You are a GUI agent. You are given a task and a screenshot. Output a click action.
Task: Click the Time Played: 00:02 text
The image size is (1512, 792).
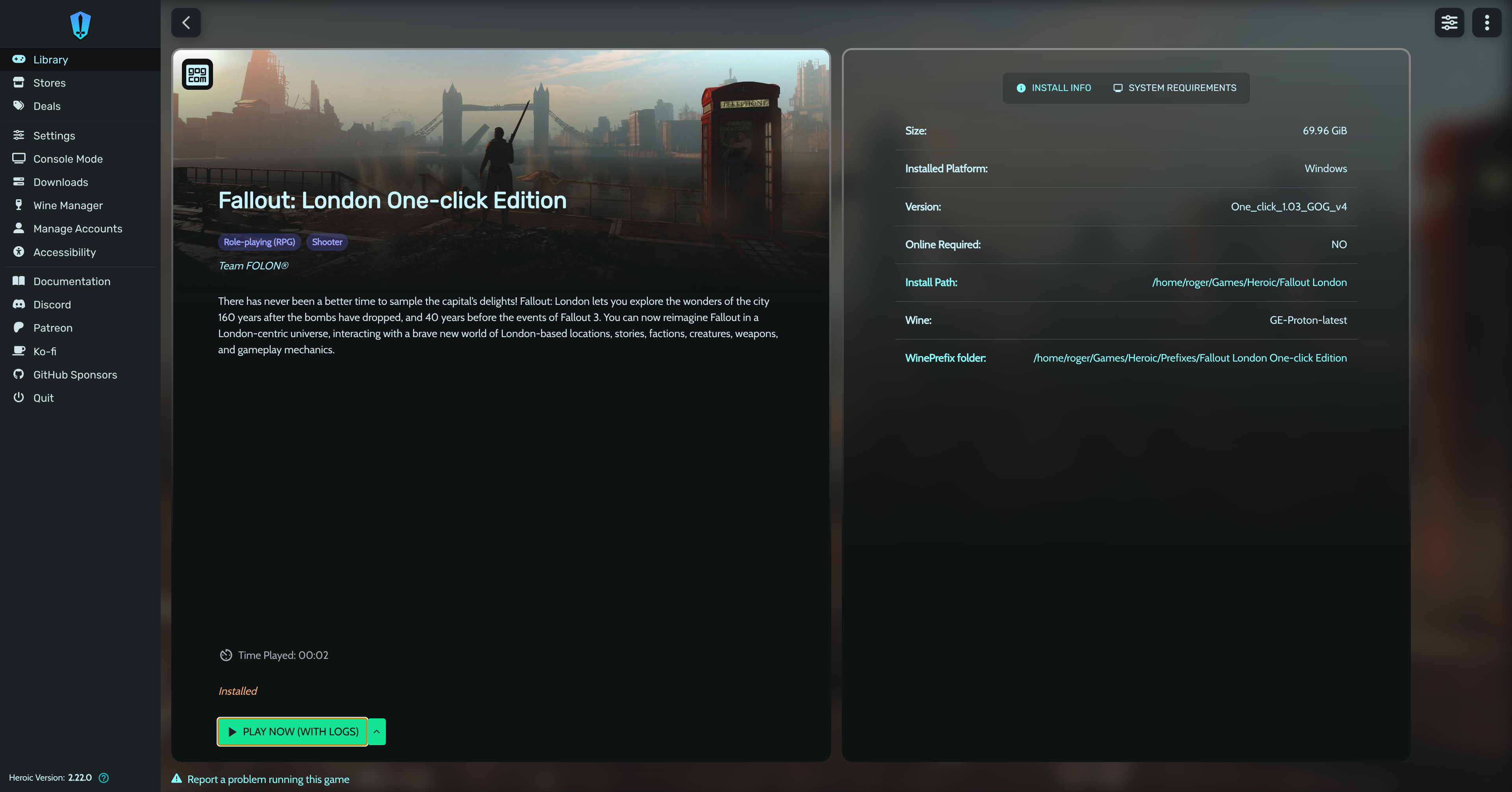click(283, 655)
